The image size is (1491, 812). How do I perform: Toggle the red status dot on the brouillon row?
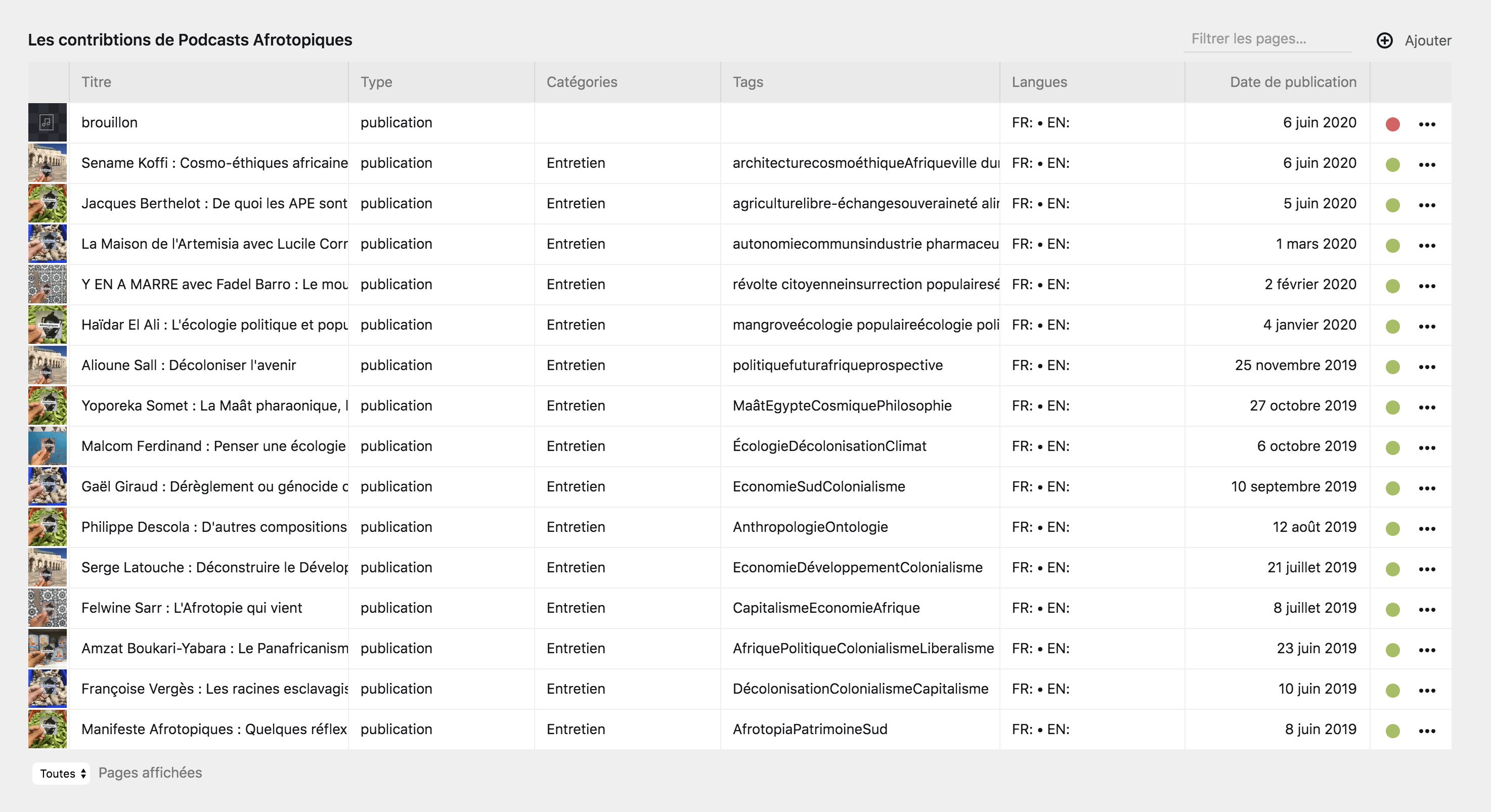pos(1393,123)
